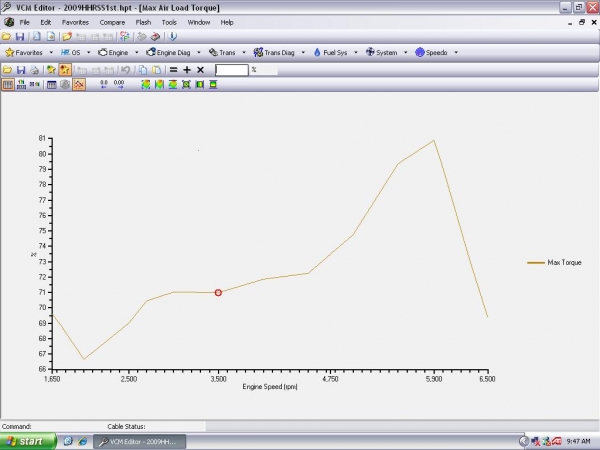This screenshot has width=600, height=450.
Task: Click the multiply (×) operation icon
Action: click(x=200, y=70)
